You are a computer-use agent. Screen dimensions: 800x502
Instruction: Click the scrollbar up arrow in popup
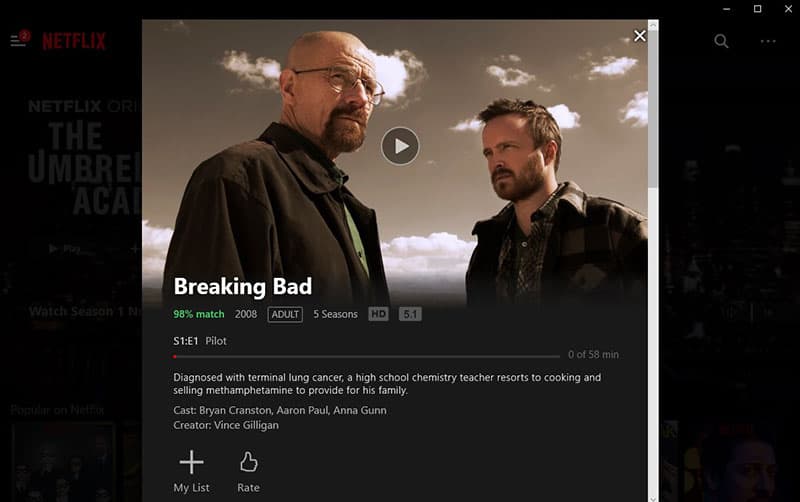tap(653, 24)
